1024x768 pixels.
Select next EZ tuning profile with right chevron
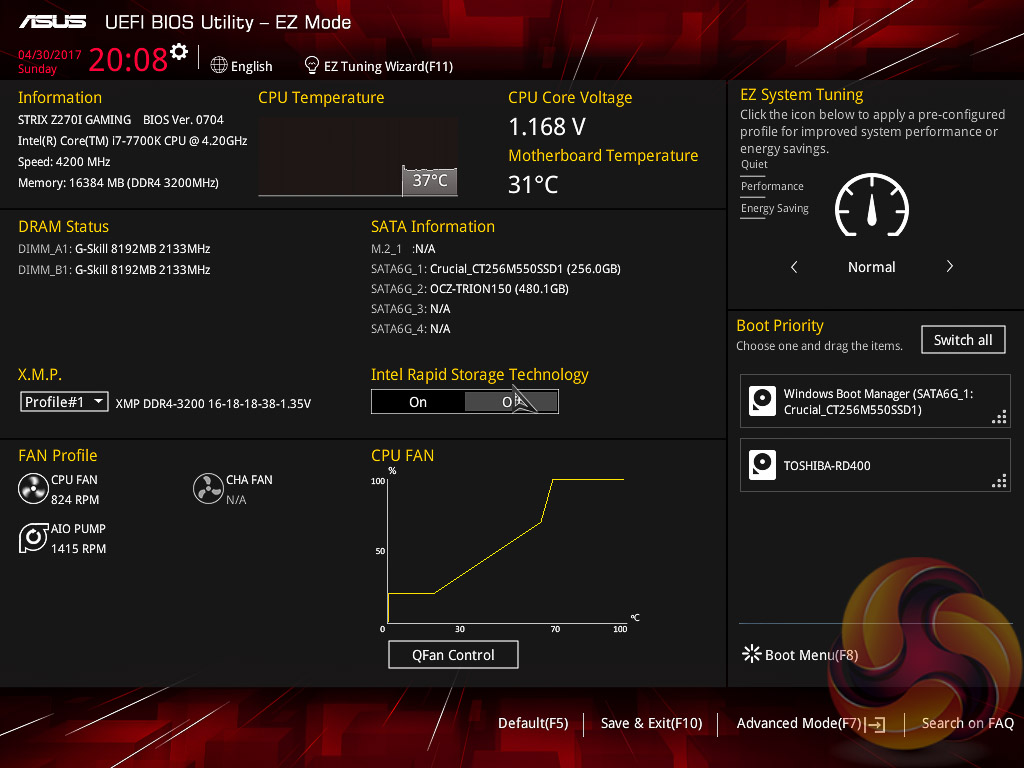click(950, 266)
